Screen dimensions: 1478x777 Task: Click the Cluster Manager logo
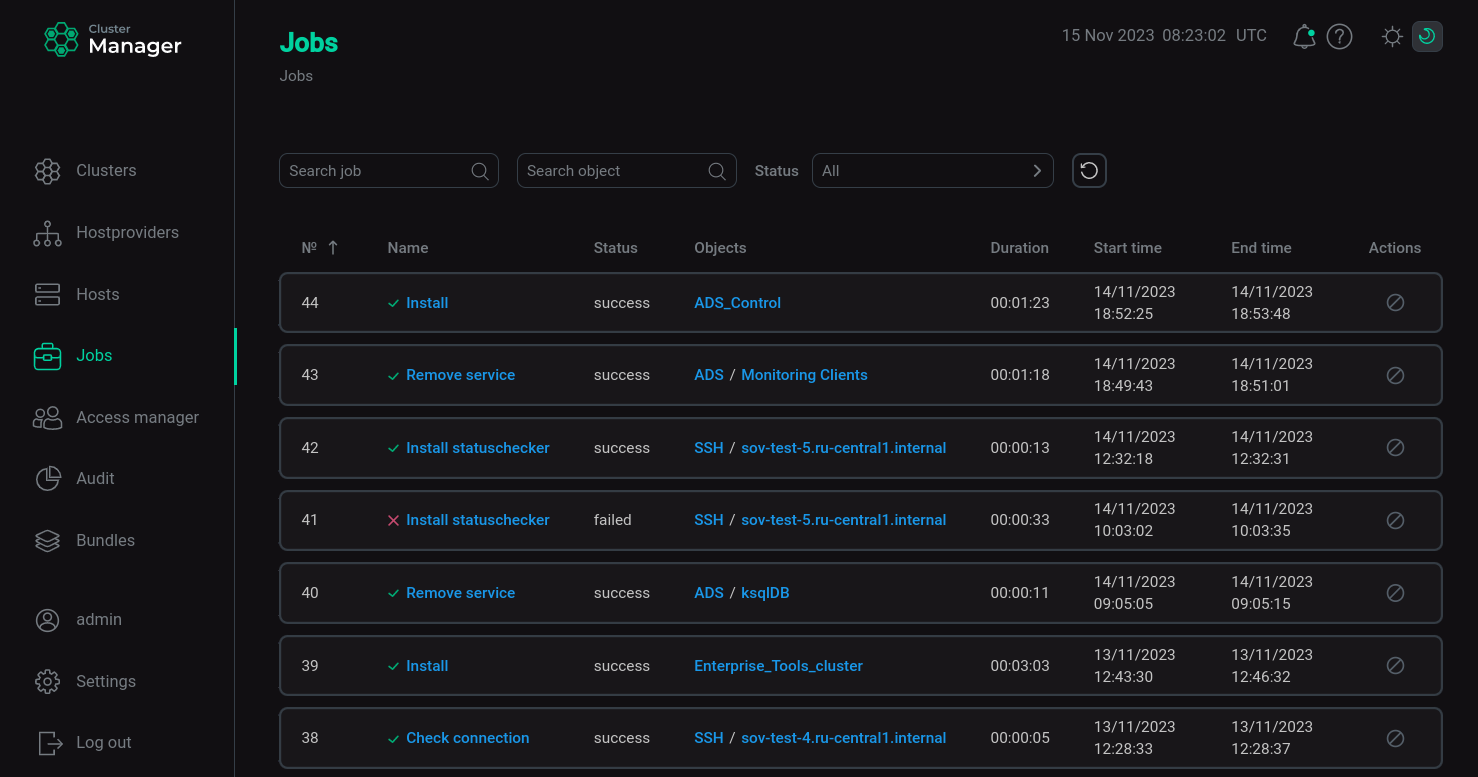(113, 40)
